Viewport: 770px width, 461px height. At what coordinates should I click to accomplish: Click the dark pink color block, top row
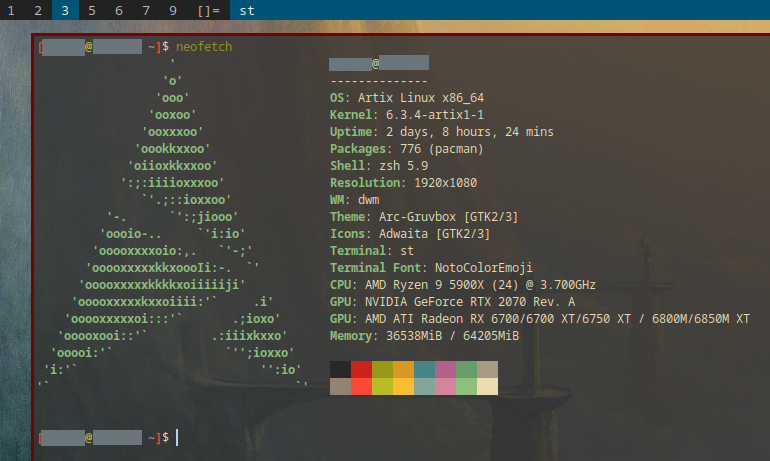pos(445,370)
